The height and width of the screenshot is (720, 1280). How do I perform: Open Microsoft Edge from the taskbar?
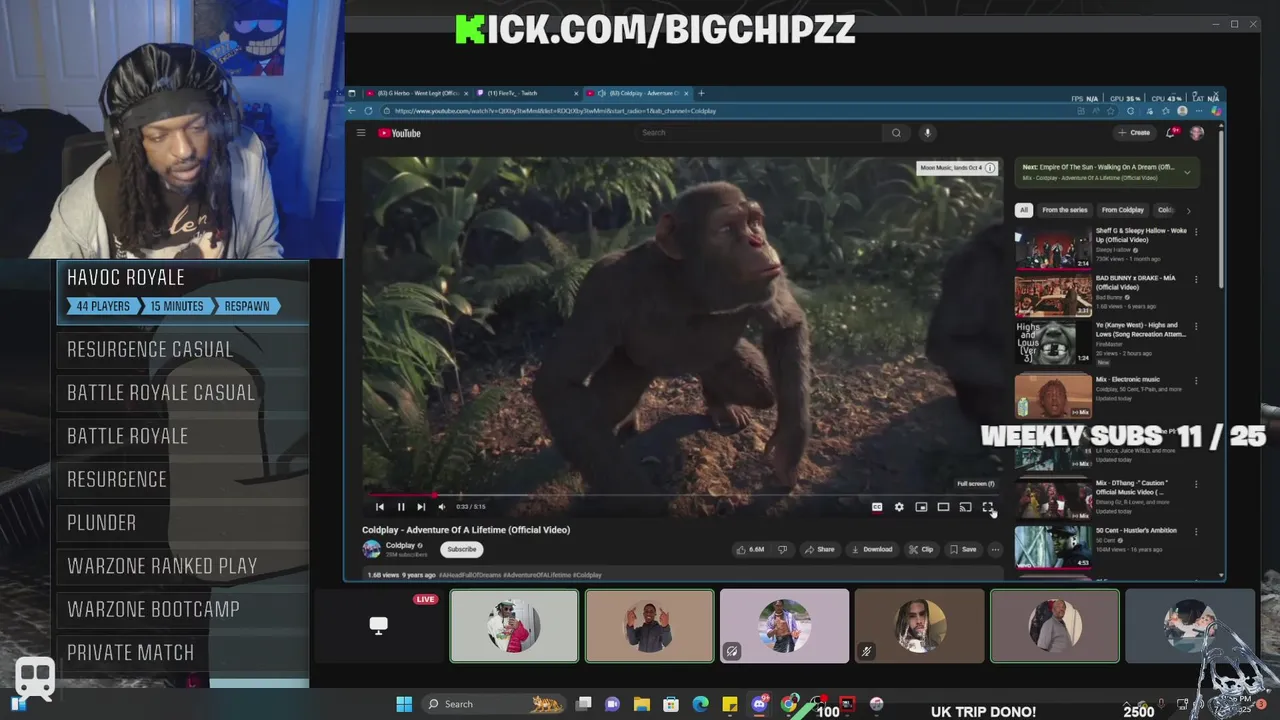(700, 704)
